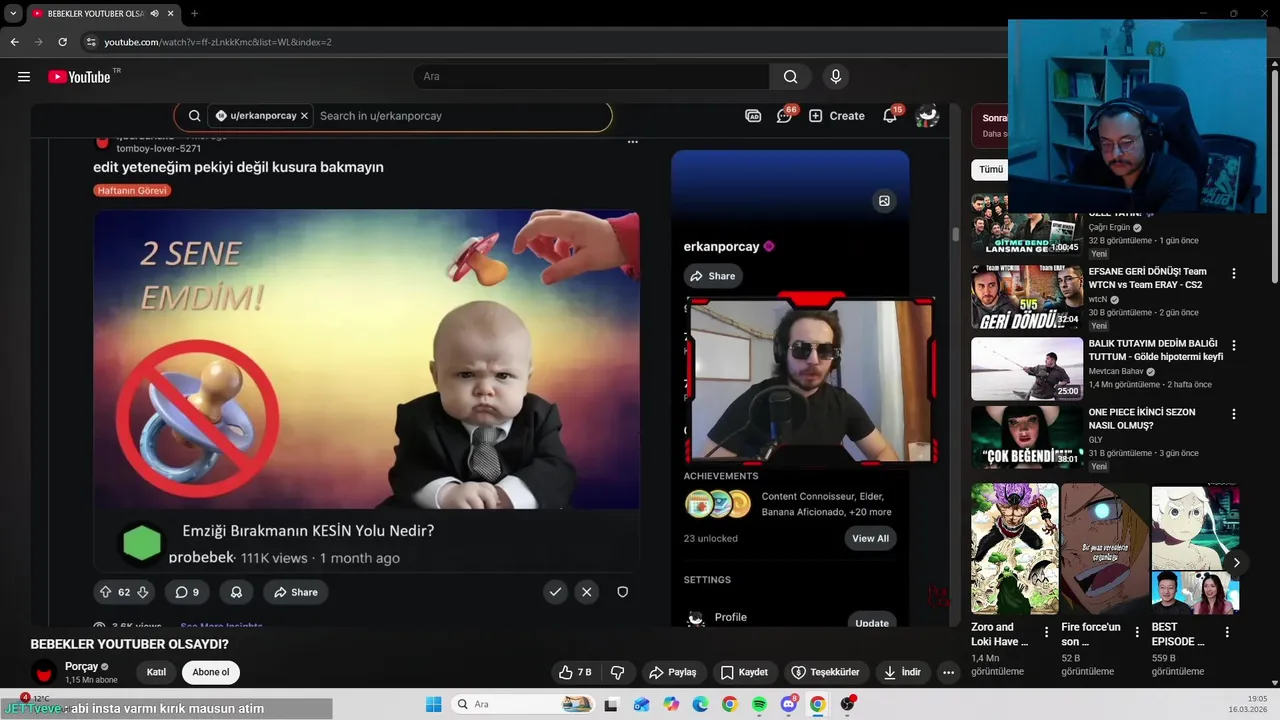Open options for BEST EPISODE short
Screen dimensions: 1280x720
(x=1227, y=632)
